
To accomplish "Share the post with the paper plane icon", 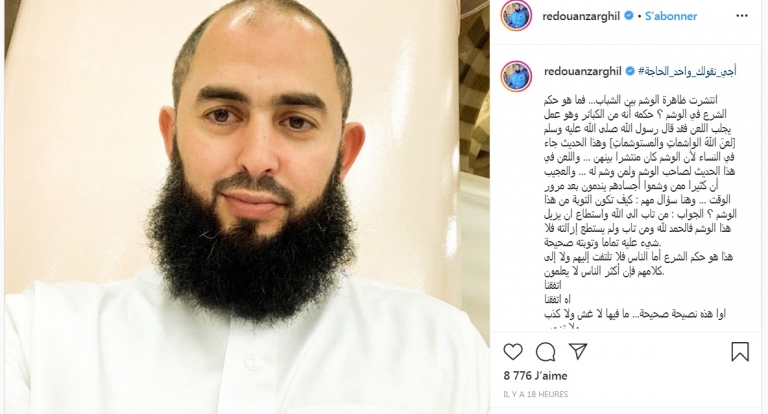I will (577, 351).
